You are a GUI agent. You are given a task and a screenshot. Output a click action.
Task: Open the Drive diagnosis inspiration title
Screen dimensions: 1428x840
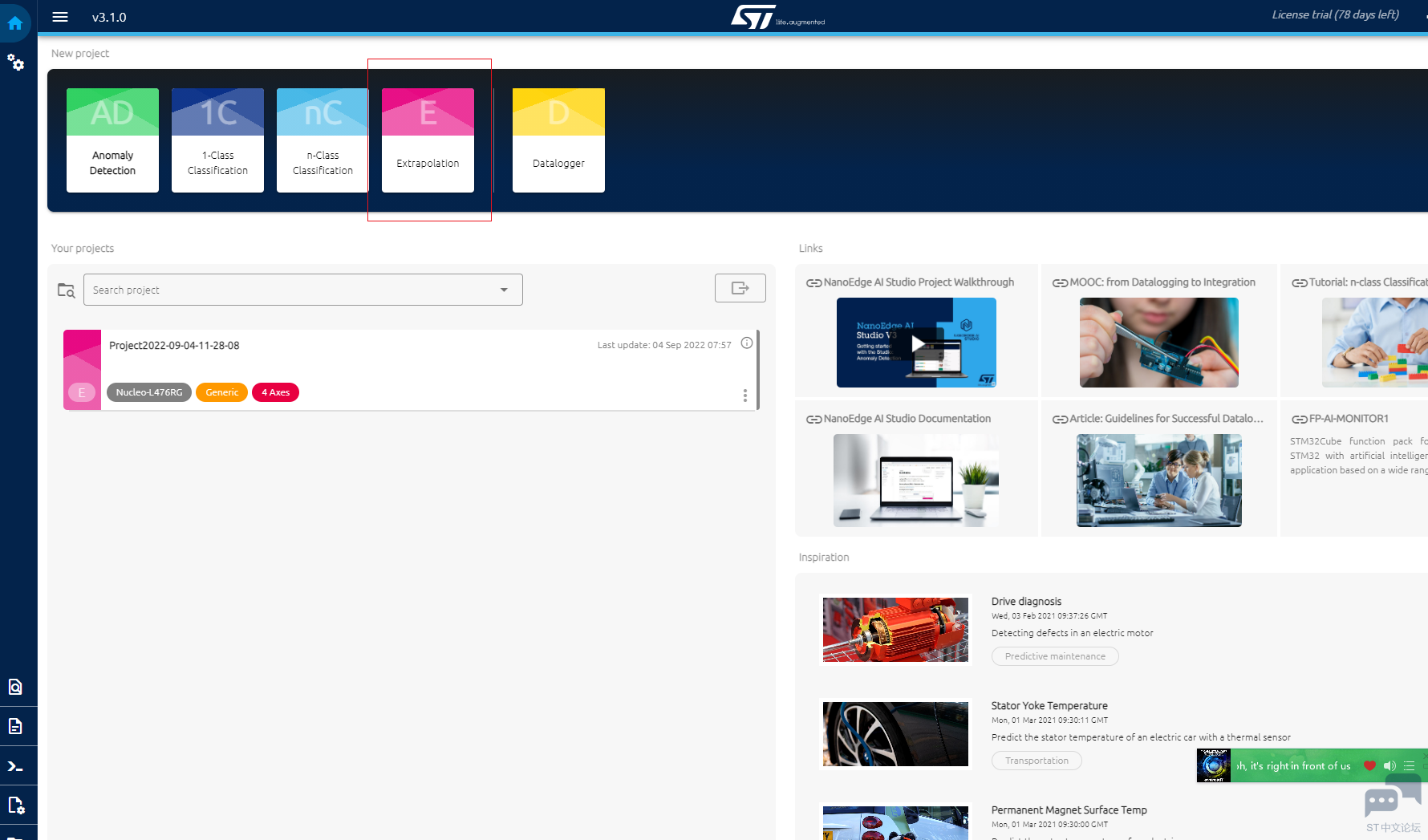coord(1026,602)
